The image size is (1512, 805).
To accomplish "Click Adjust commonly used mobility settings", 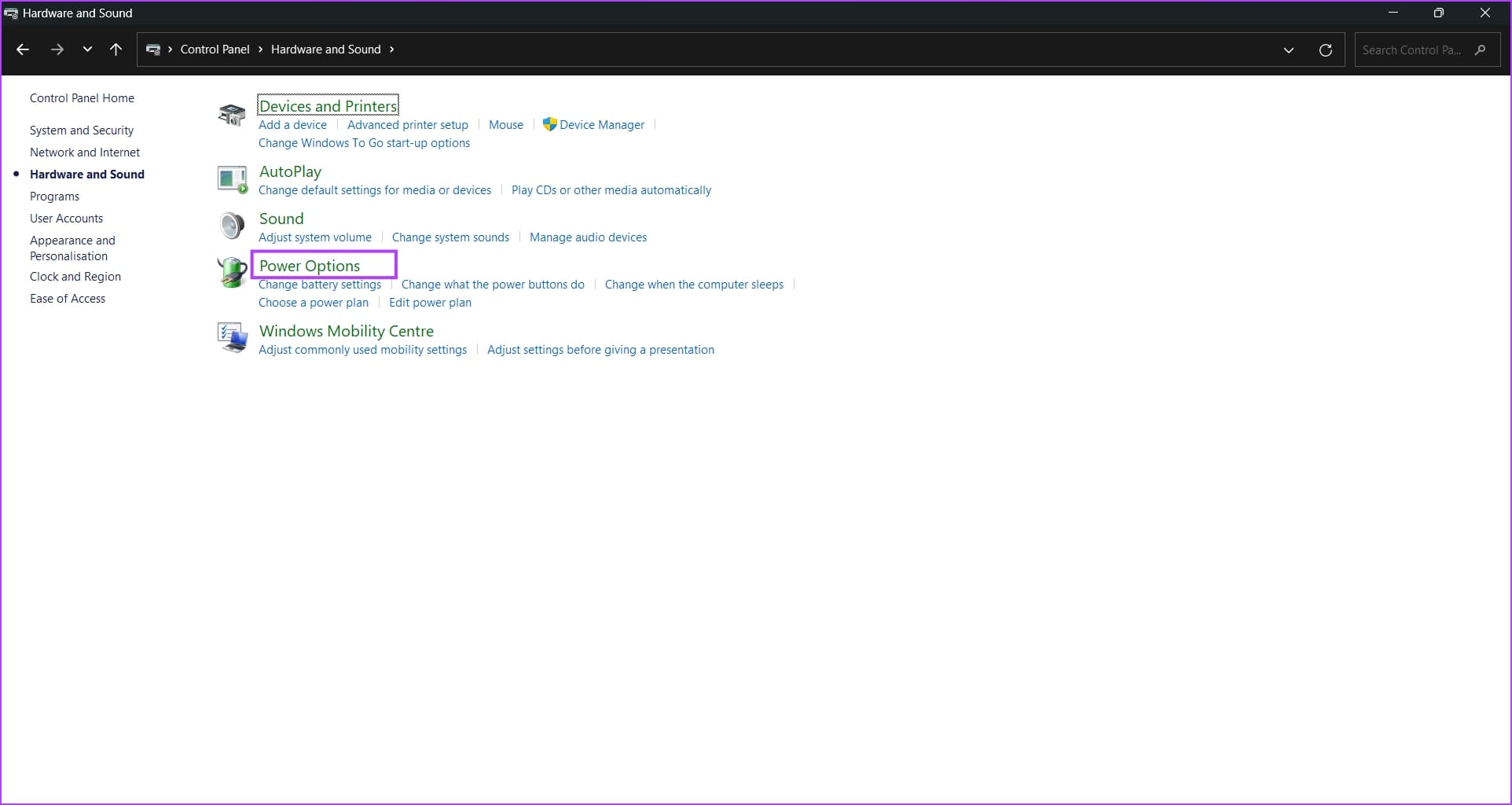I will point(362,350).
